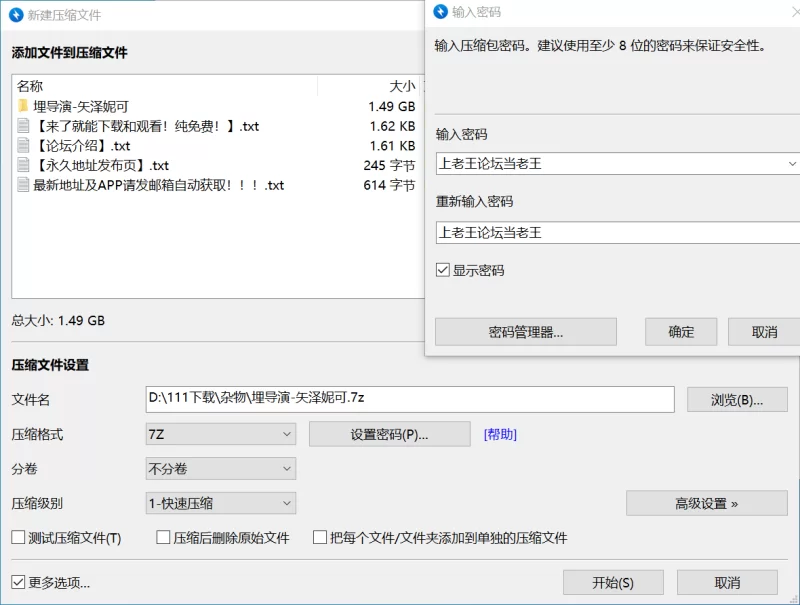This screenshot has height=605, width=800.
Task: Expand 高级设置 » options
Action: click(707, 503)
